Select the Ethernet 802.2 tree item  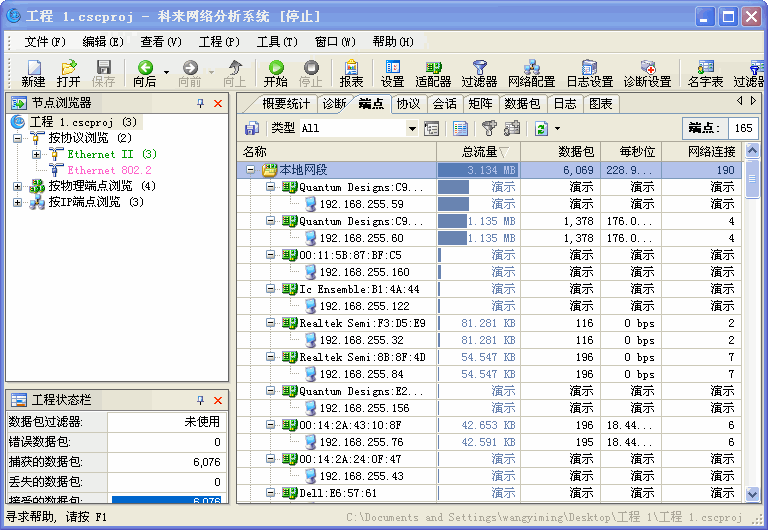[x=109, y=170]
